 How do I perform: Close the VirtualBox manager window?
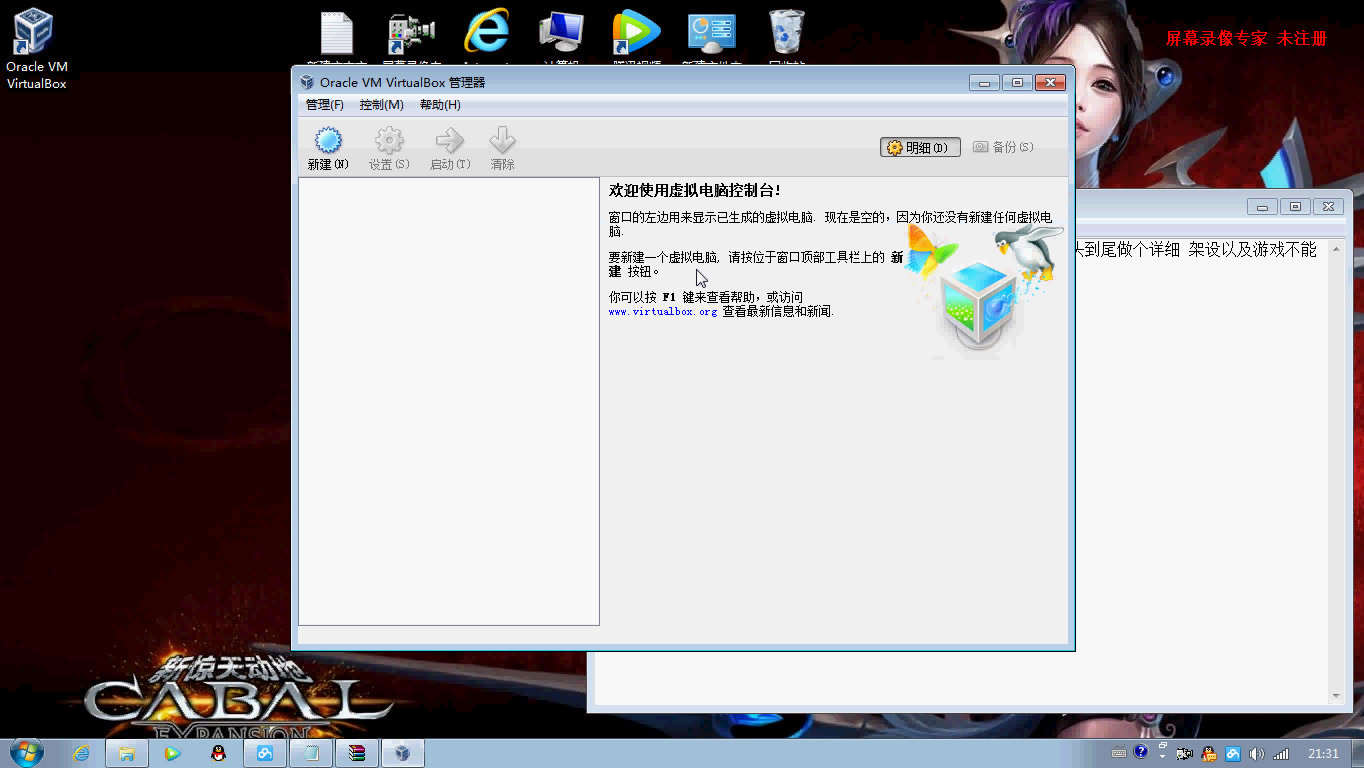[x=1049, y=83]
